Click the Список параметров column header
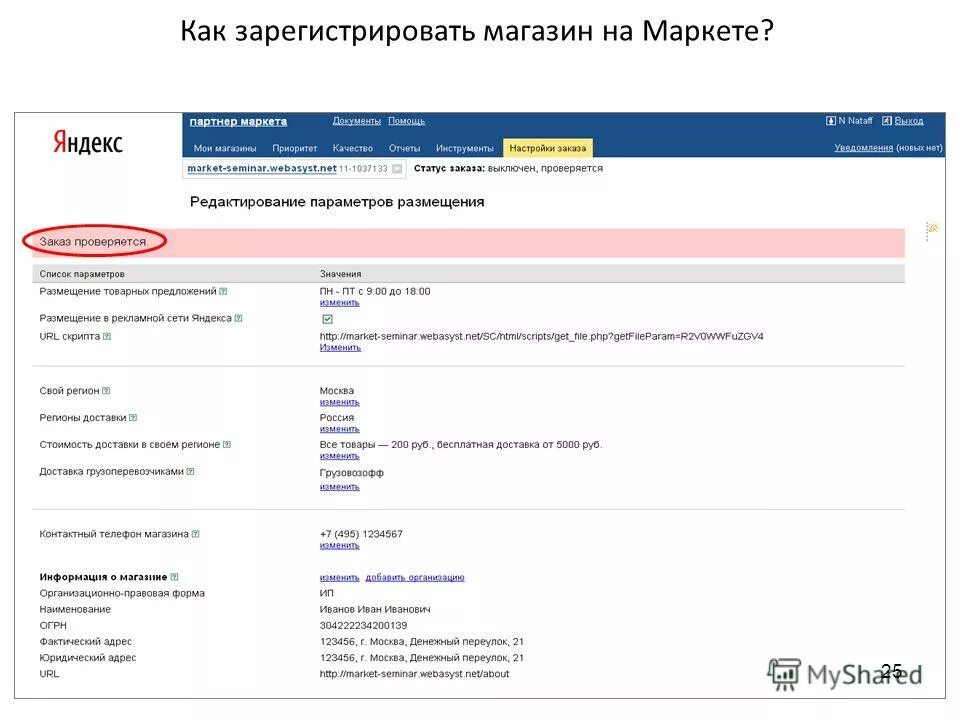The width and height of the screenshot is (960, 720). coord(82,274)
